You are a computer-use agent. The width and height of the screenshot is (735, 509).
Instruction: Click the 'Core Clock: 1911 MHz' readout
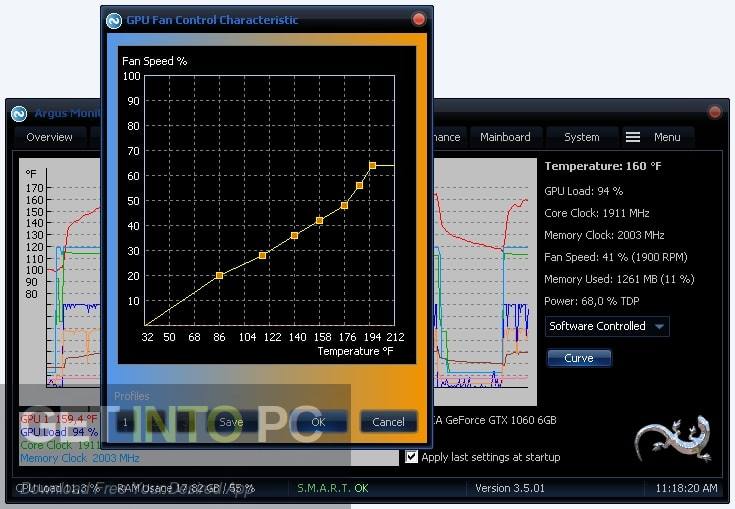597,213
